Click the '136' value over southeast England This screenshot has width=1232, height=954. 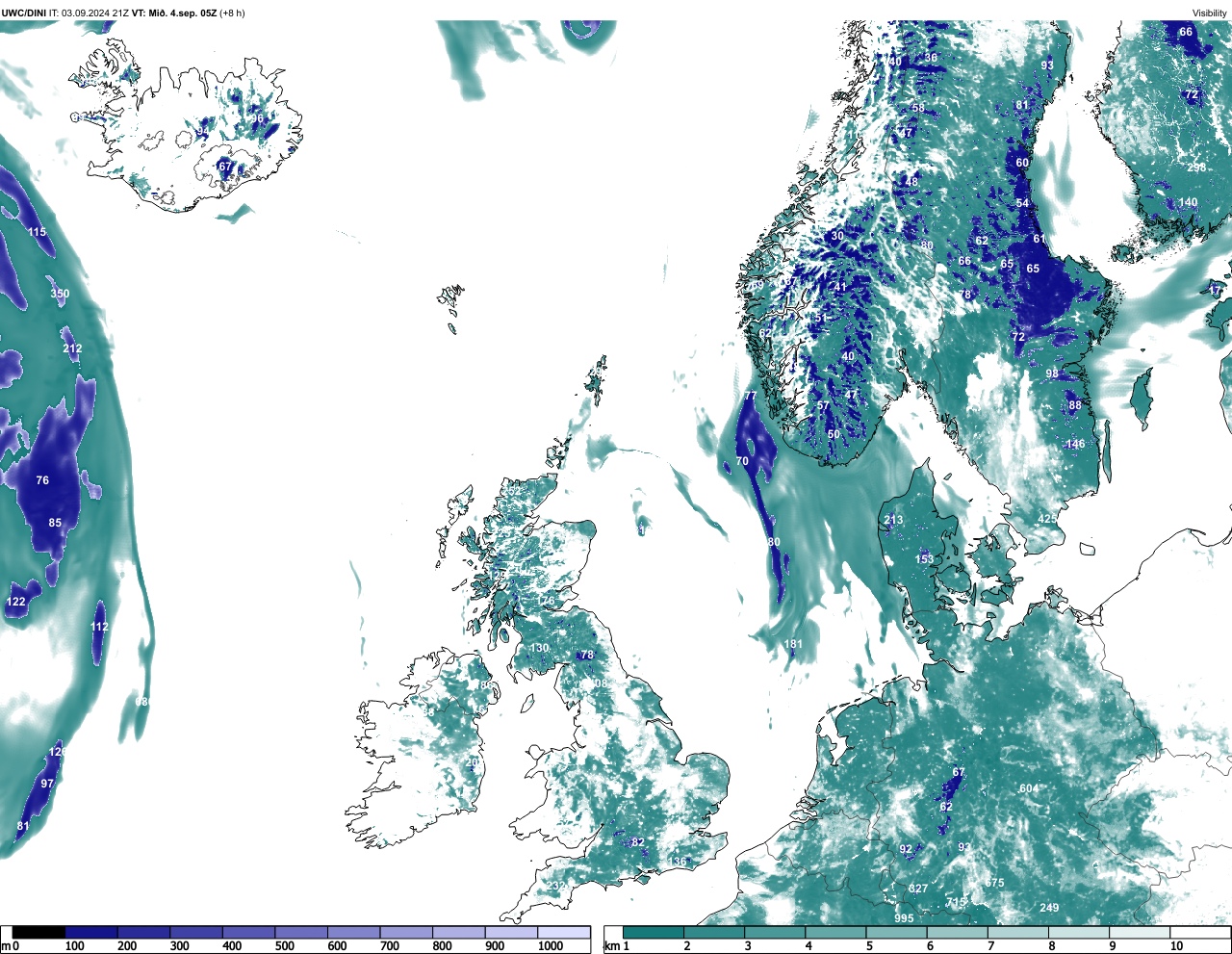click(x=679, y=863)
